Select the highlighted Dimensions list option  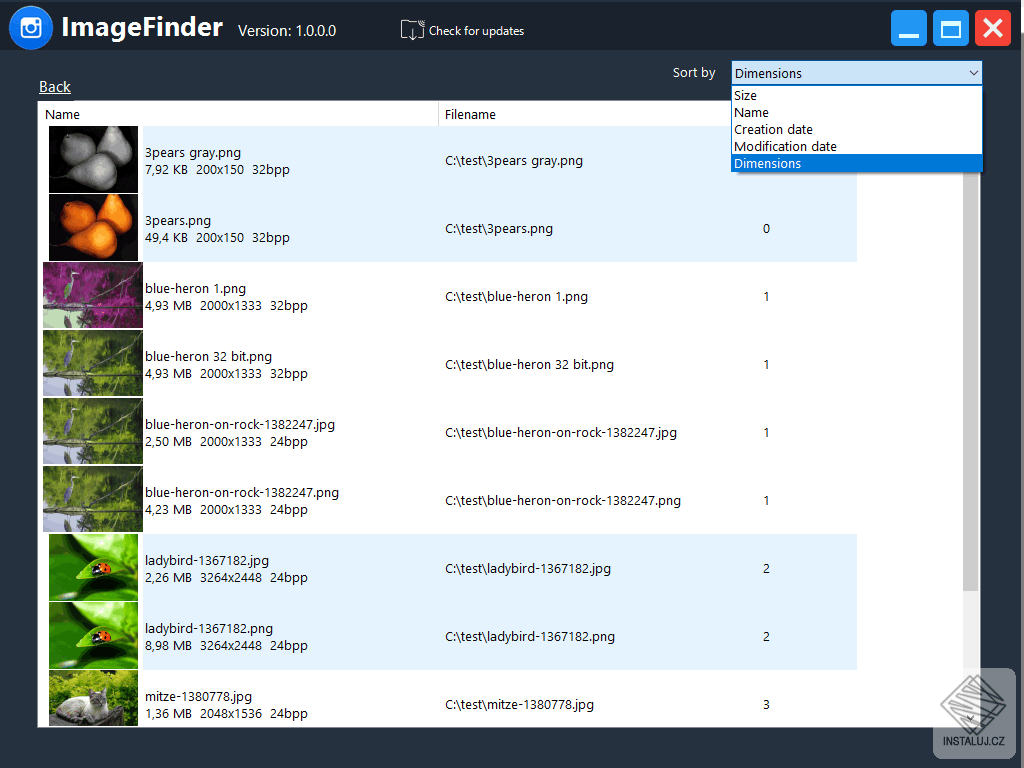pyautogui.click(x=856, y=163)
